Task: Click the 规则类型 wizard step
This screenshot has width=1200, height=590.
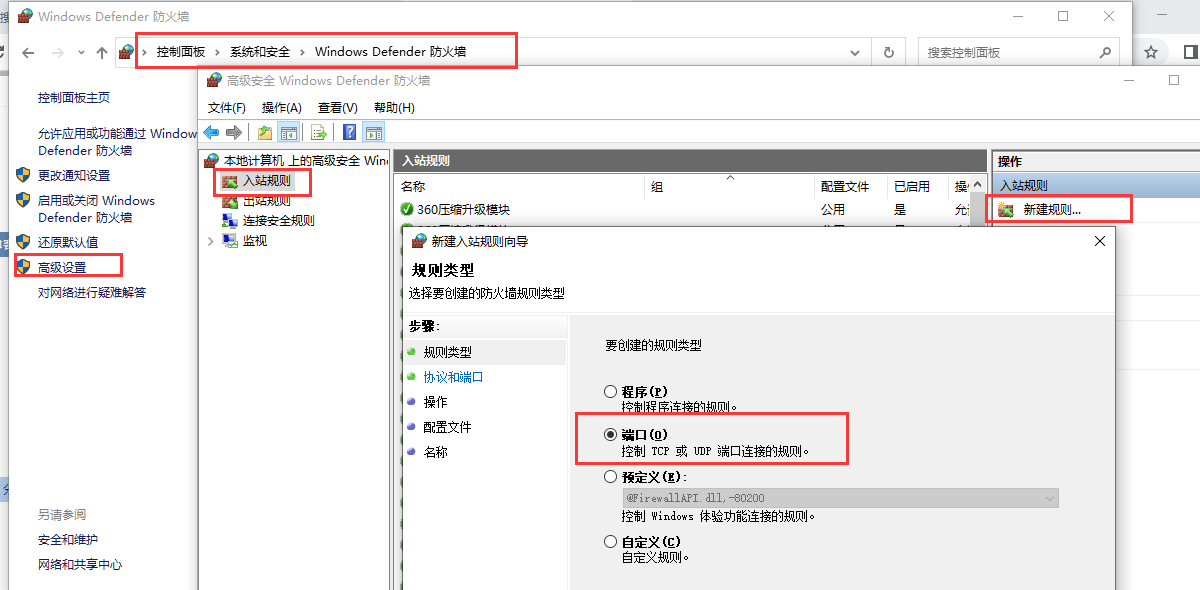Action: (447, 352)
